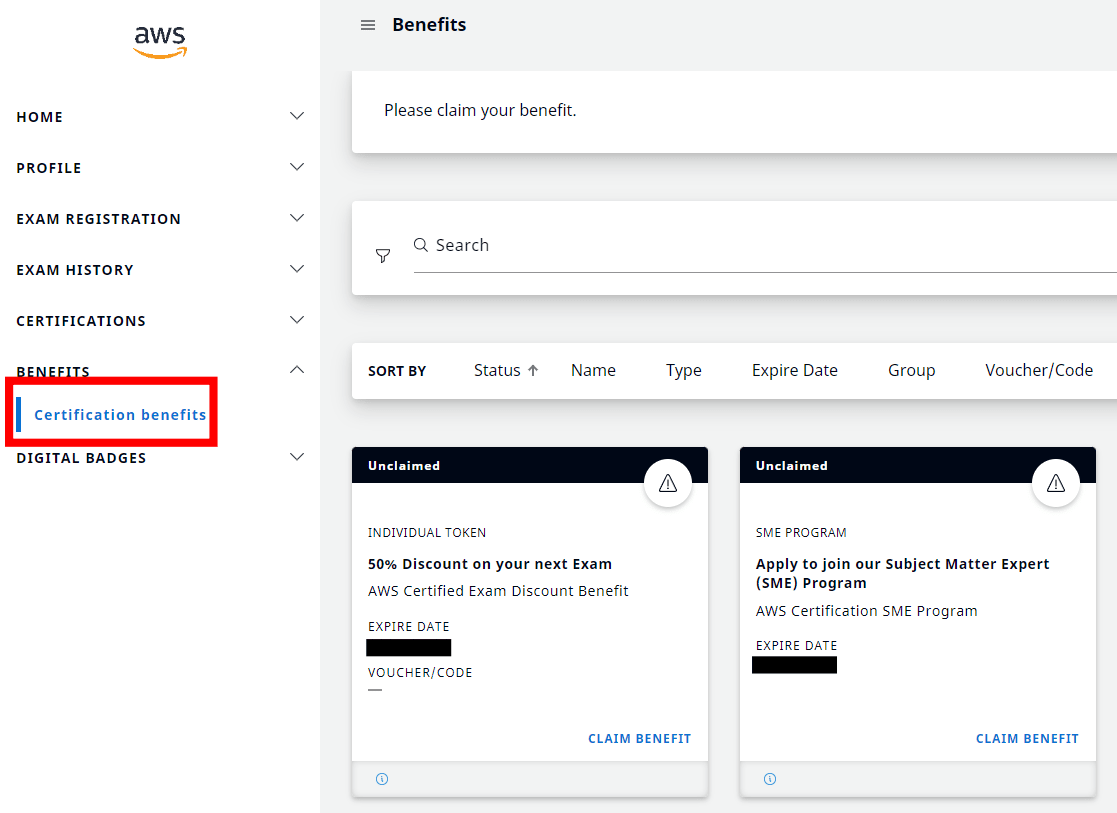Click the ascending arrow next to Status
This screenshot has height=813, width=1117.
(533, 371)
